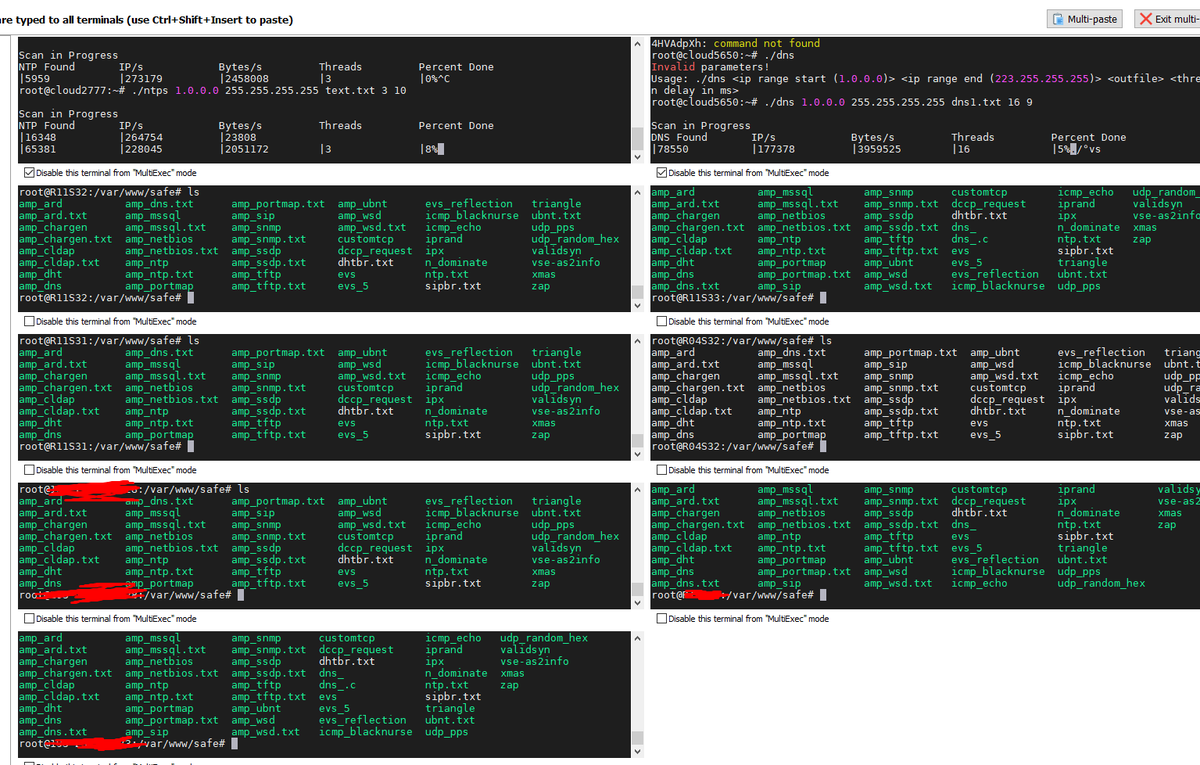Click scroll-down arrow of R11S31 terminal
Viewport: 1200px width, 765px height.
(640, 454)
